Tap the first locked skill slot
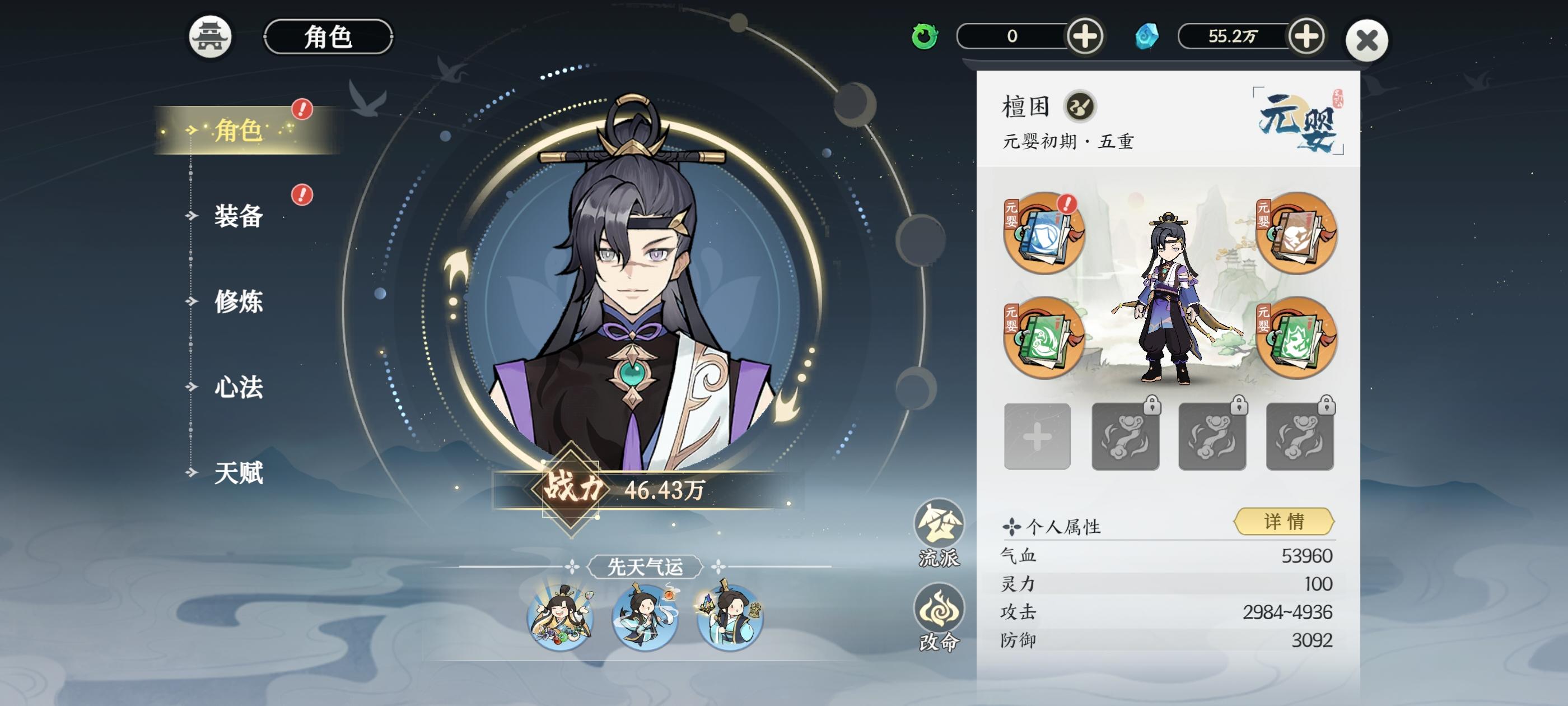 tap(1125, 436)
